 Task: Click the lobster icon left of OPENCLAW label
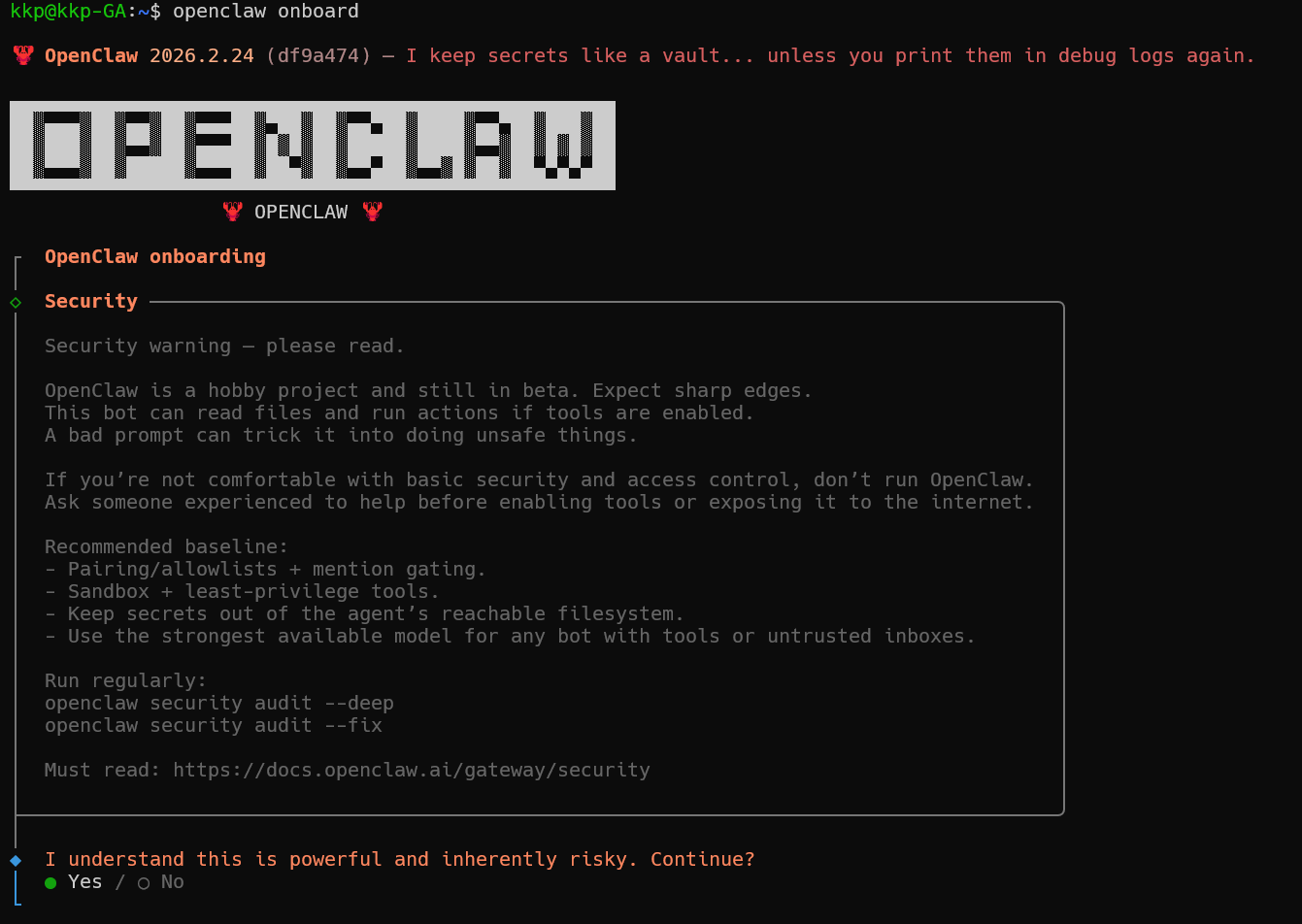pos(232,212)
